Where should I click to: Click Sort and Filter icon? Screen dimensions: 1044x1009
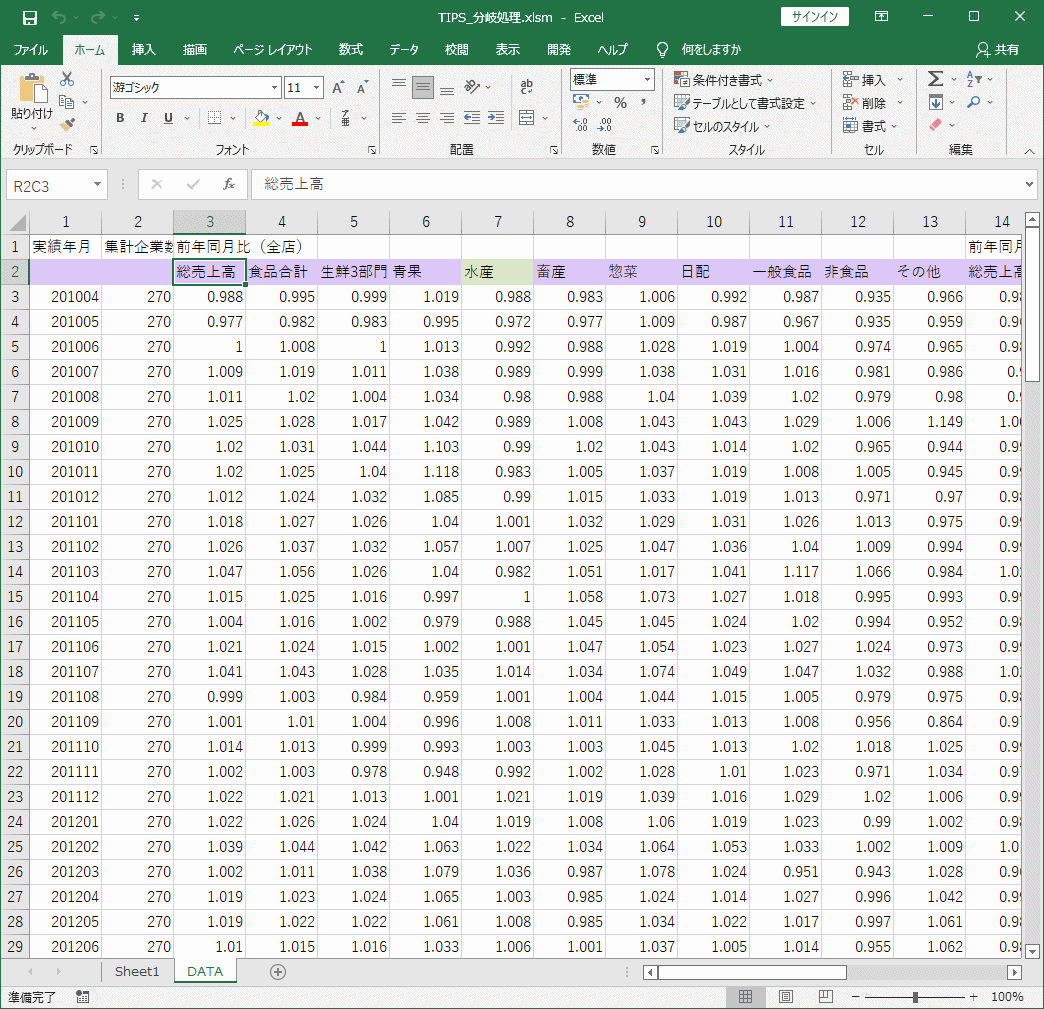[973, 79]
